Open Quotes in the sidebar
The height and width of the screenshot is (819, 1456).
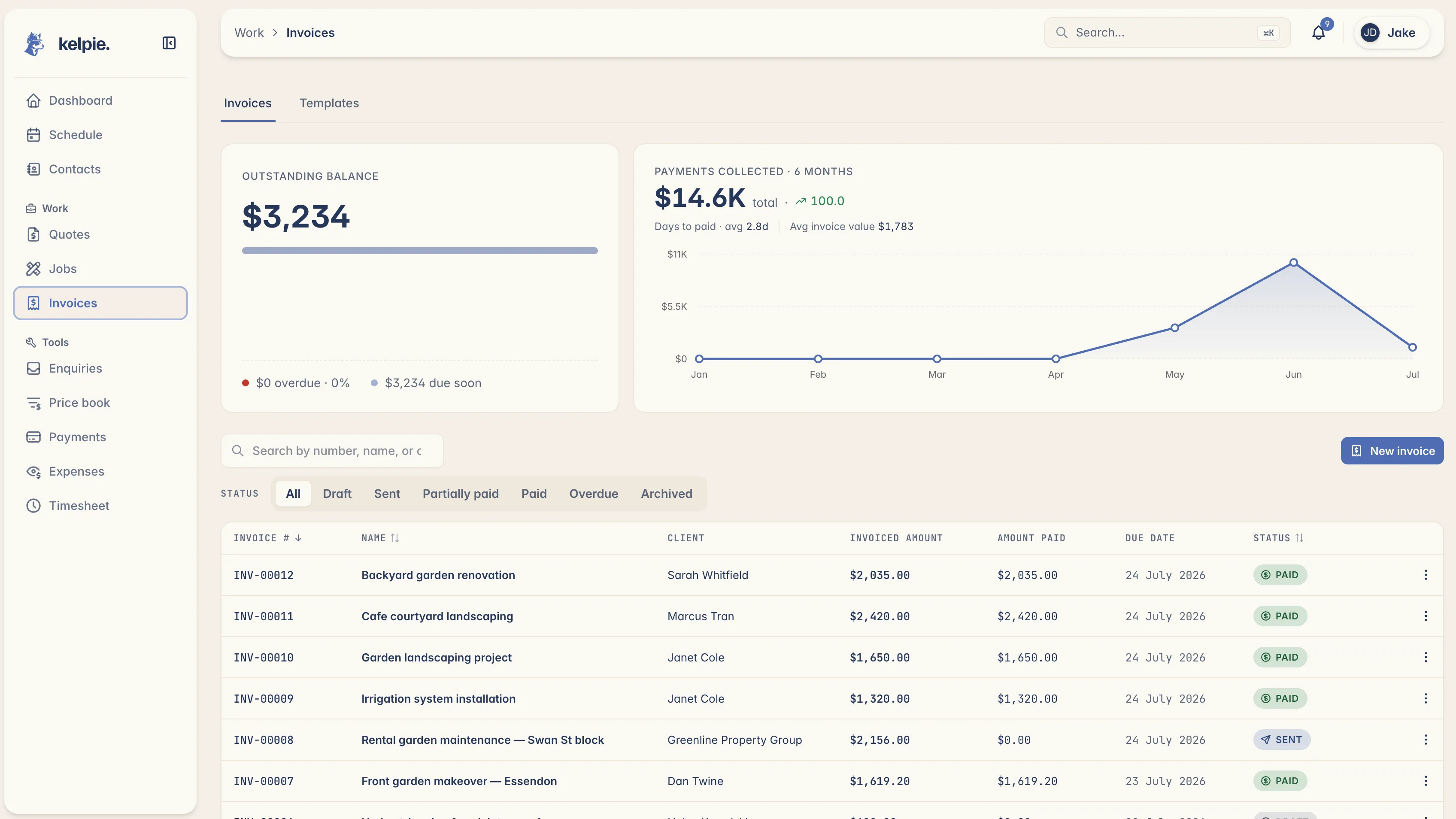click(x=100, y=234)
